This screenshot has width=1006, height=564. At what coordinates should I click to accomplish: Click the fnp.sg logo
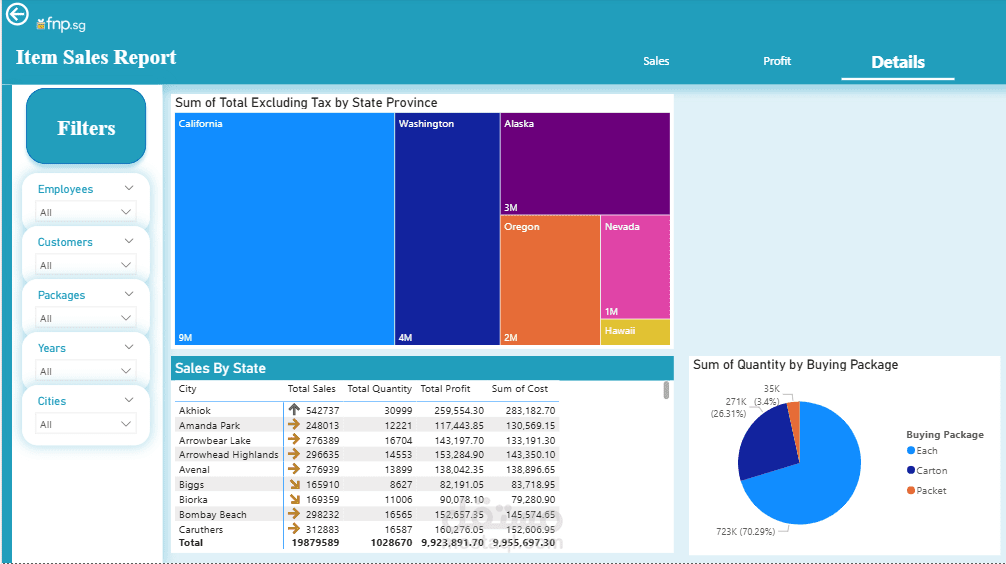point(61,24)
